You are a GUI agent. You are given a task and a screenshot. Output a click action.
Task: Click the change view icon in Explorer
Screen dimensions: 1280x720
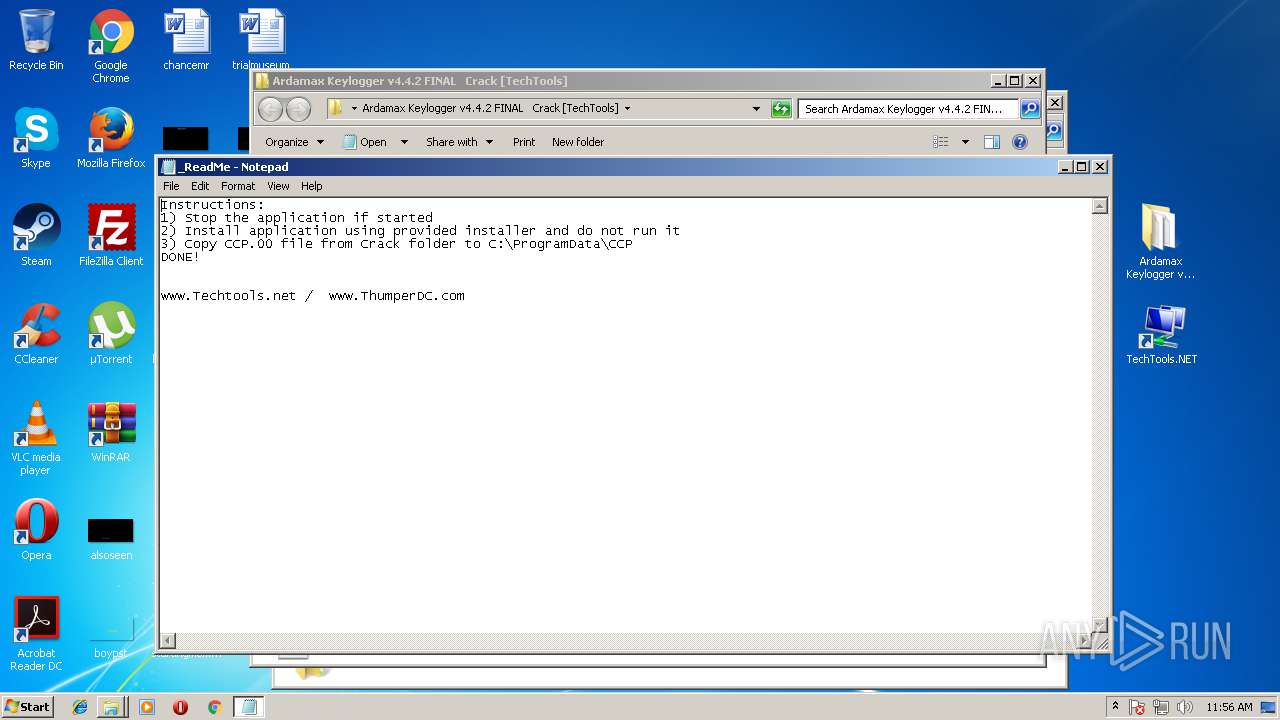click(940, 142)
